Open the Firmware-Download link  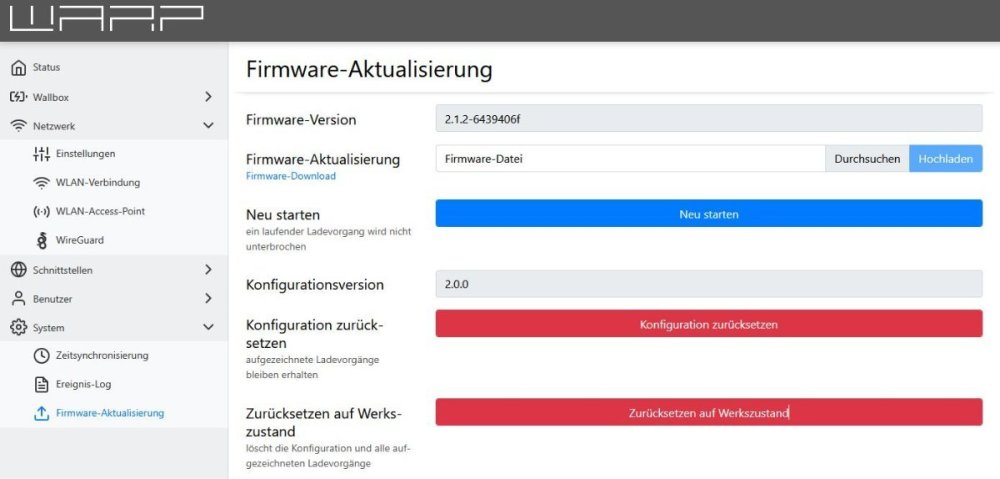290,176
